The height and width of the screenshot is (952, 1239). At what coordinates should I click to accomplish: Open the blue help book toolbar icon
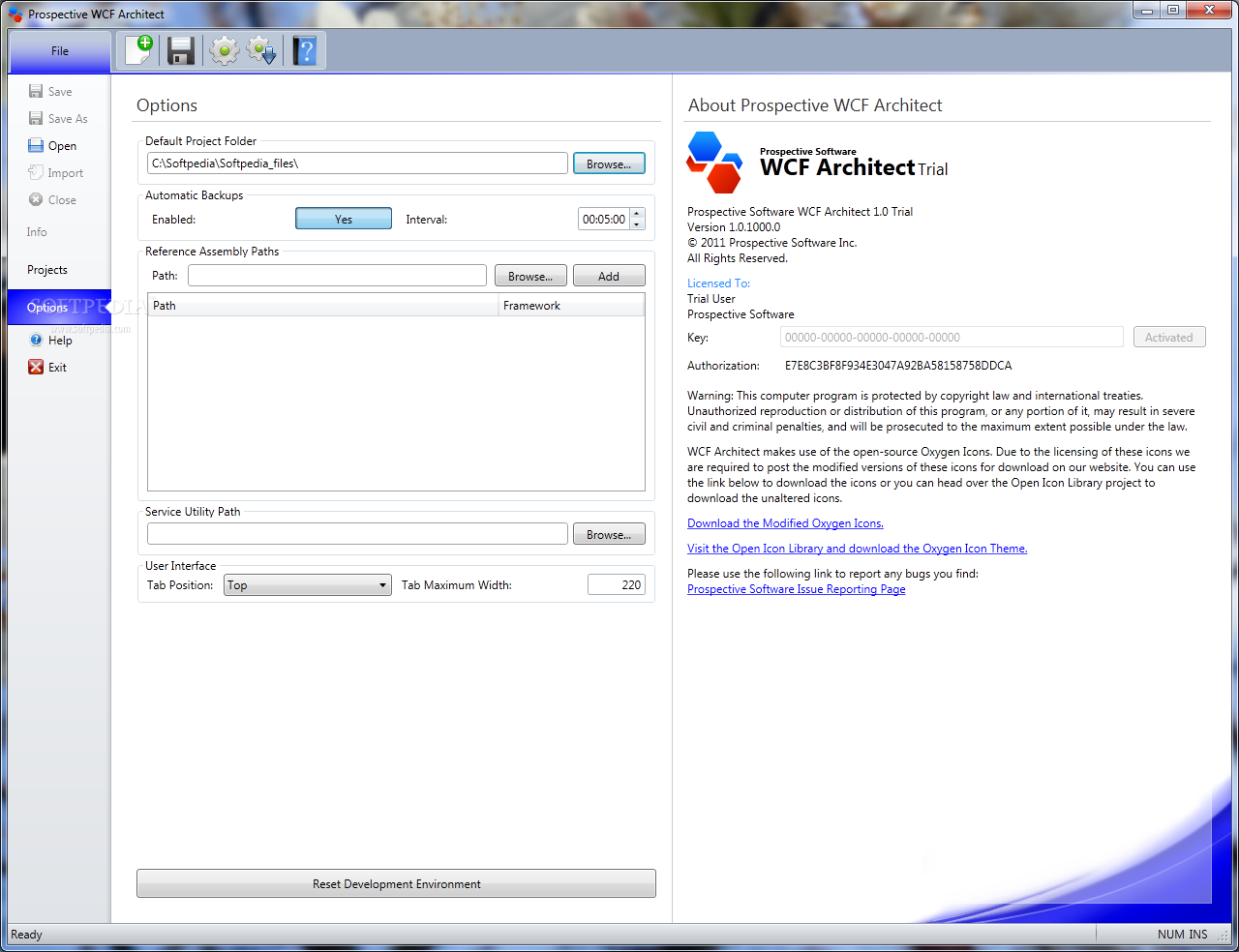(x=305, y=50)
